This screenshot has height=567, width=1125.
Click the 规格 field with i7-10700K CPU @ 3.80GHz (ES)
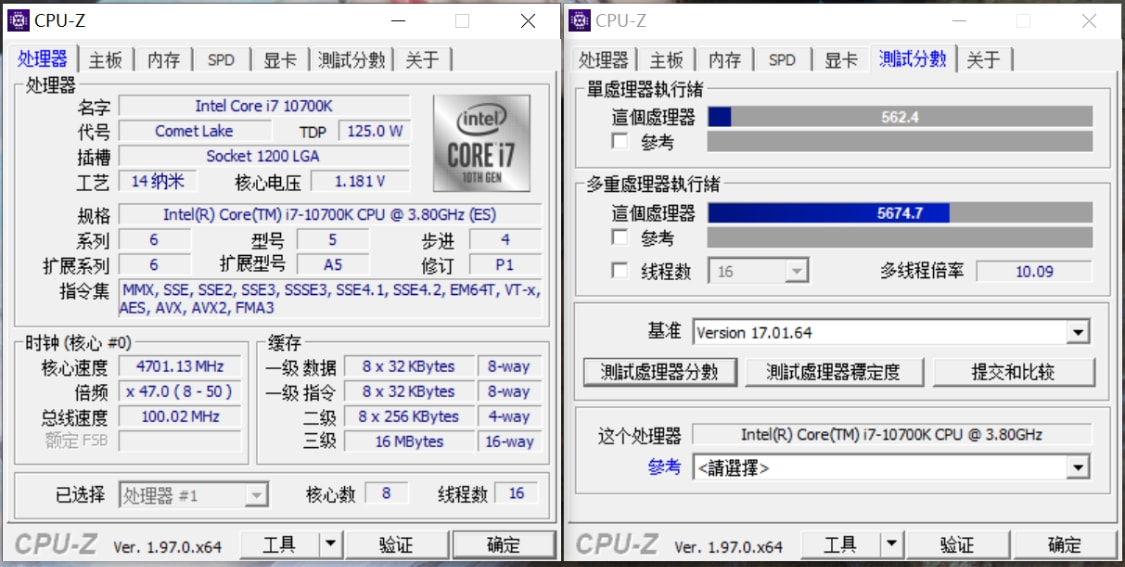(x=329, y=215)
